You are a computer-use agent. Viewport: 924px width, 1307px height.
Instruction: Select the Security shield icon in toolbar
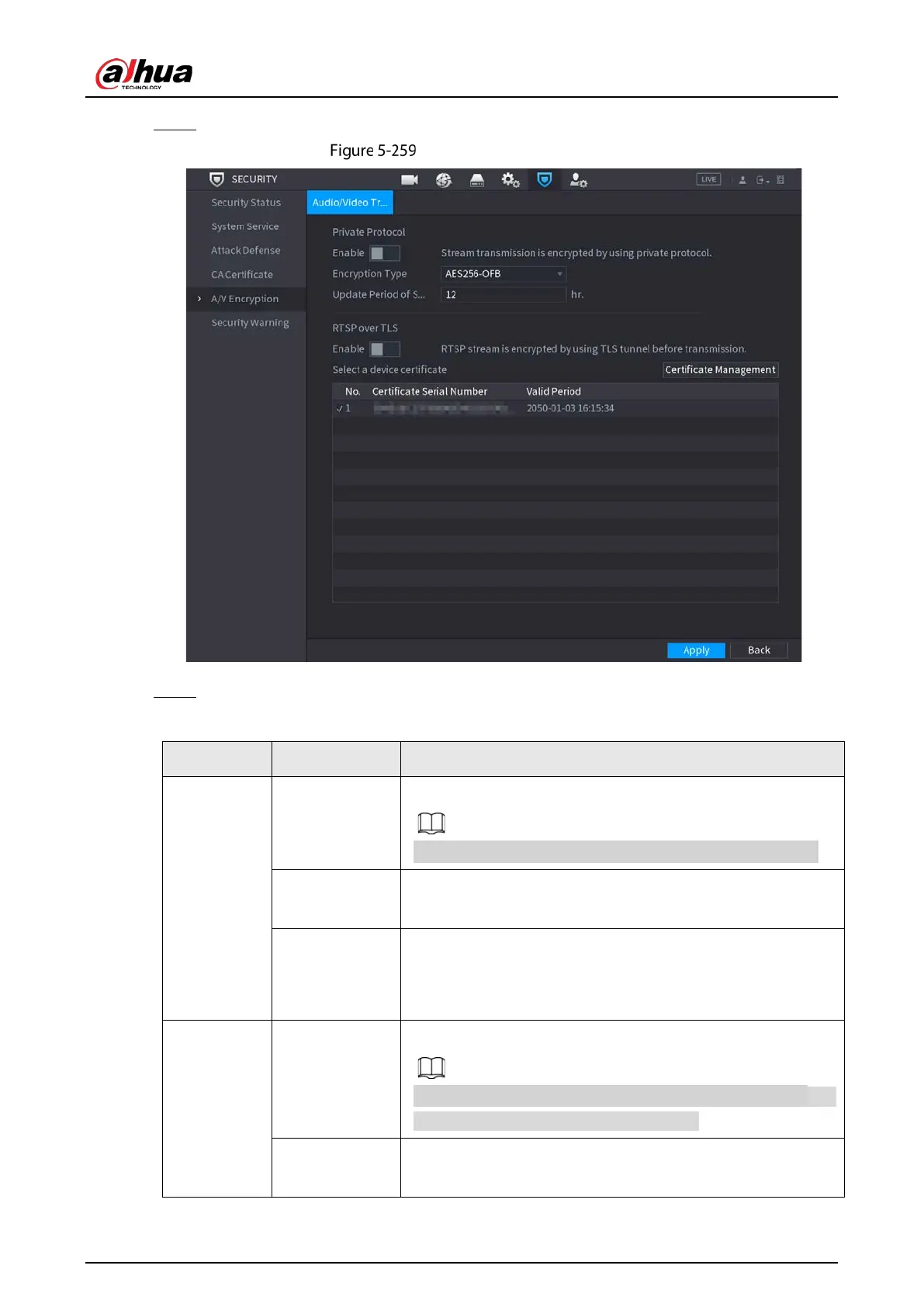tap(545, 180)
